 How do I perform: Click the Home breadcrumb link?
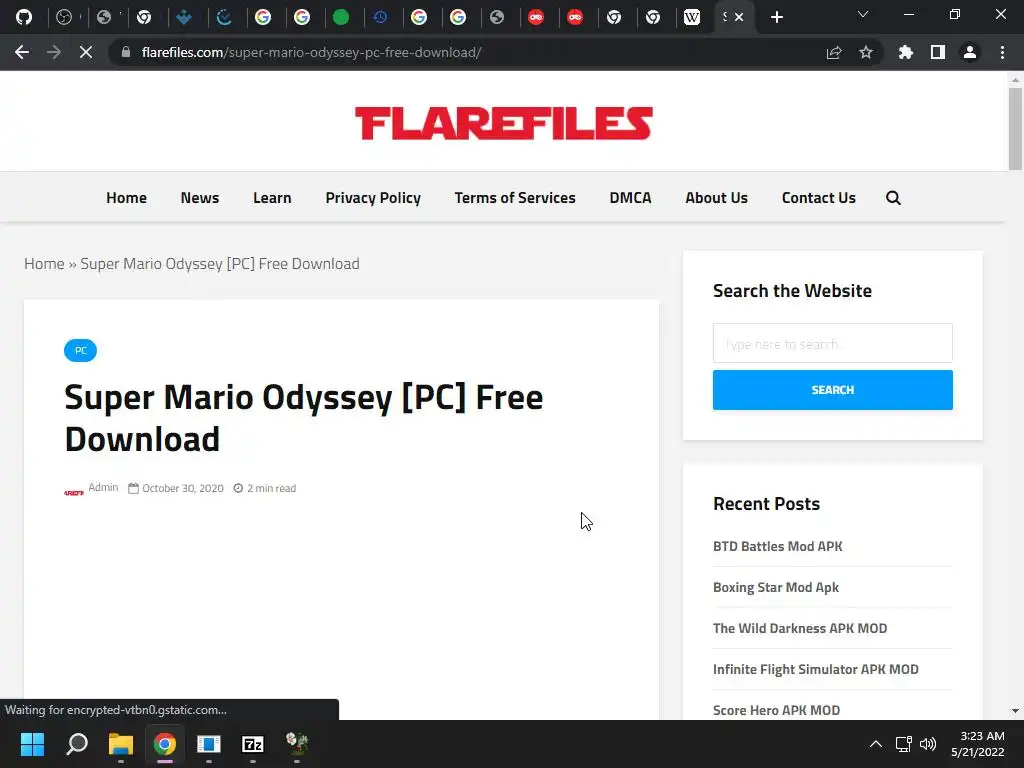tap(44, 264)
